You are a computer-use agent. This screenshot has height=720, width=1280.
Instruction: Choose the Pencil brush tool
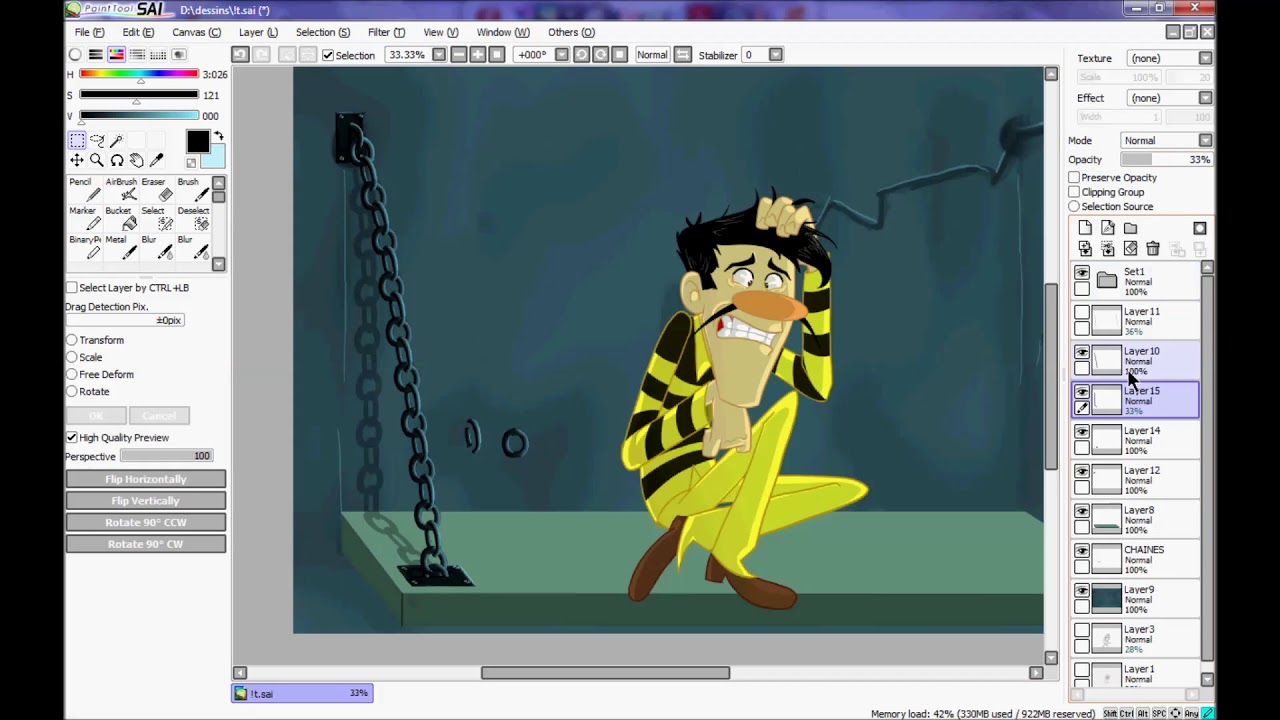click(83, 190)
